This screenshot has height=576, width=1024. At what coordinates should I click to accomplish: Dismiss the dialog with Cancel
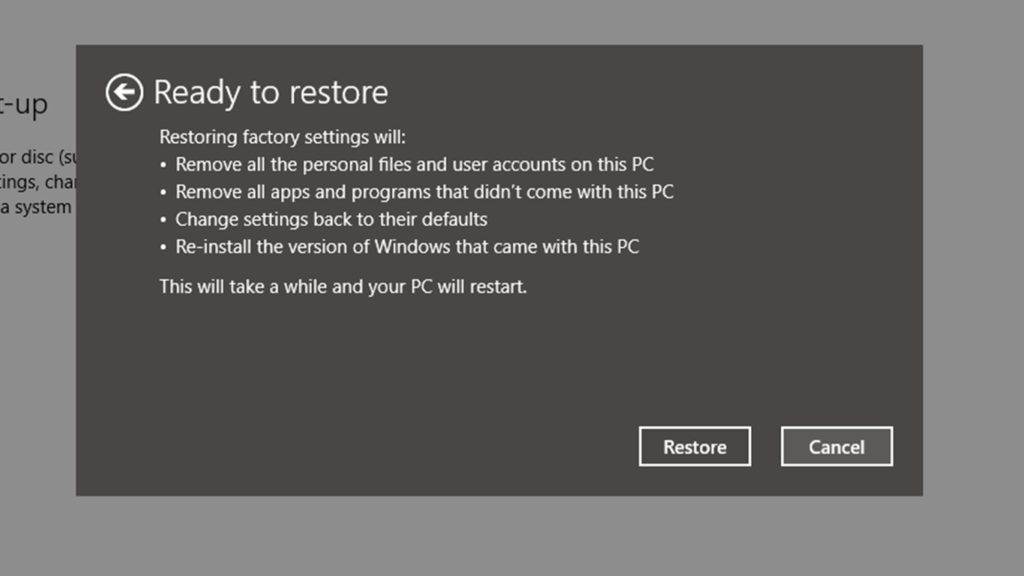[836, 446]
